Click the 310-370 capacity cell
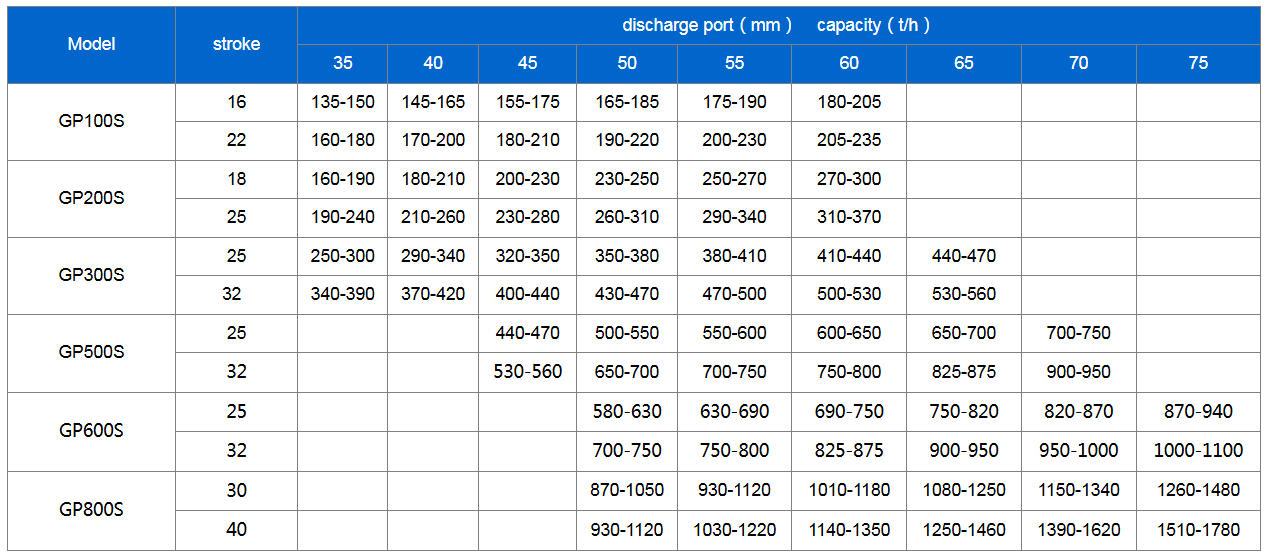Screen dimensions: 1266x558 click(x=848, y=217)
